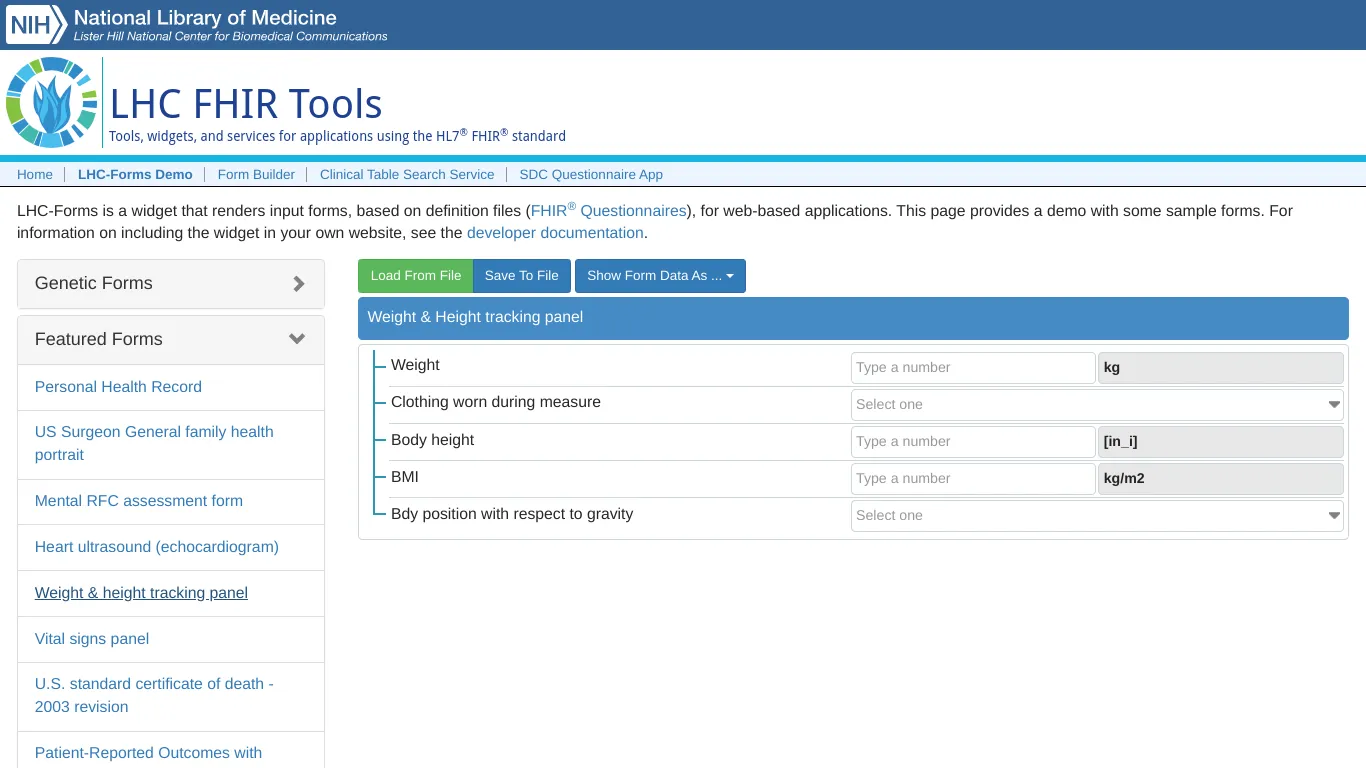Image resolution: width=1366 pixels, height=768 pixels.
Task: Click the Weight number input field
Action: point(973,367)
